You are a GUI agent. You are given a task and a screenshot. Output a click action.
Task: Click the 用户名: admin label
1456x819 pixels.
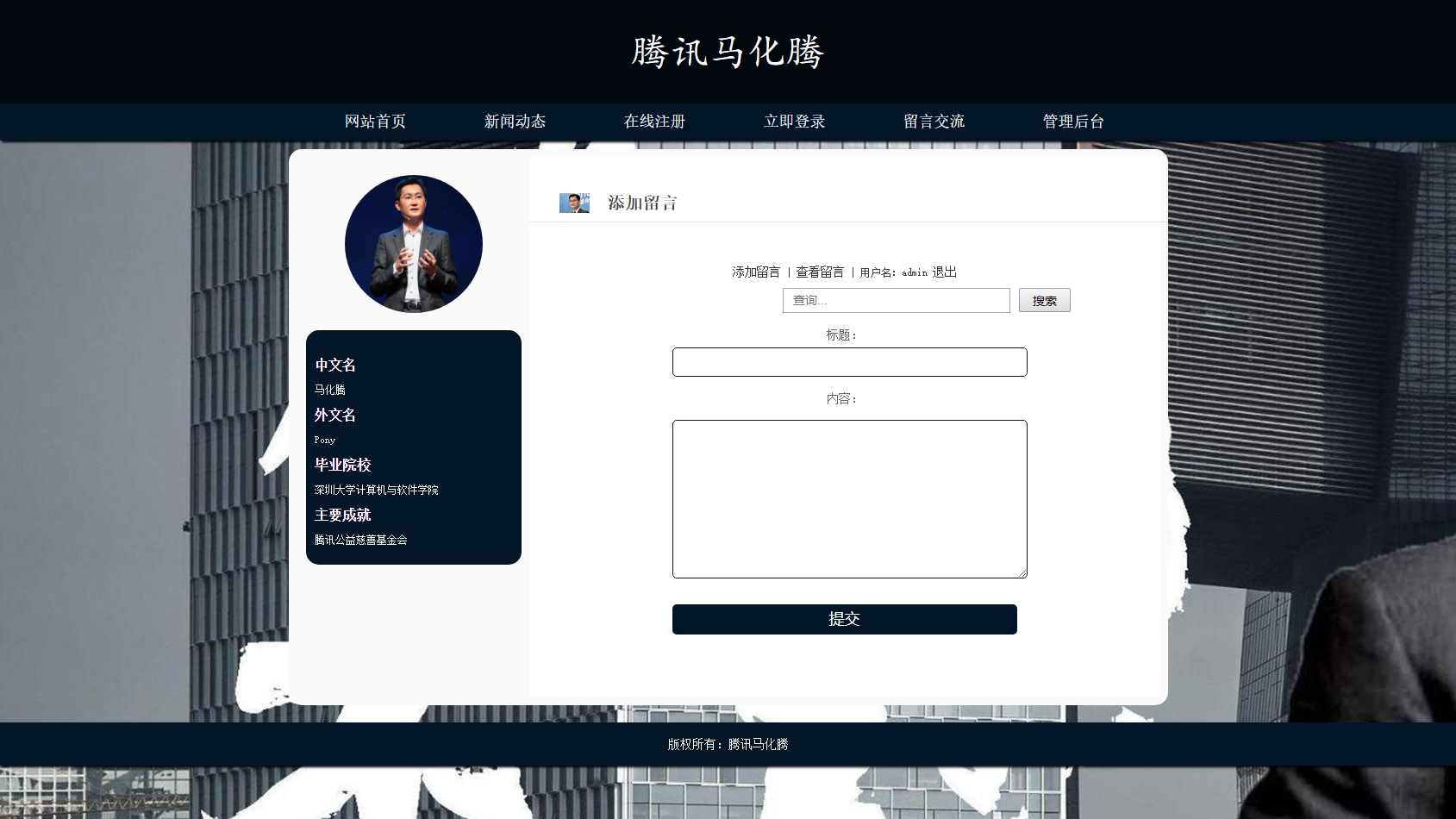click(x=893, y=272)
